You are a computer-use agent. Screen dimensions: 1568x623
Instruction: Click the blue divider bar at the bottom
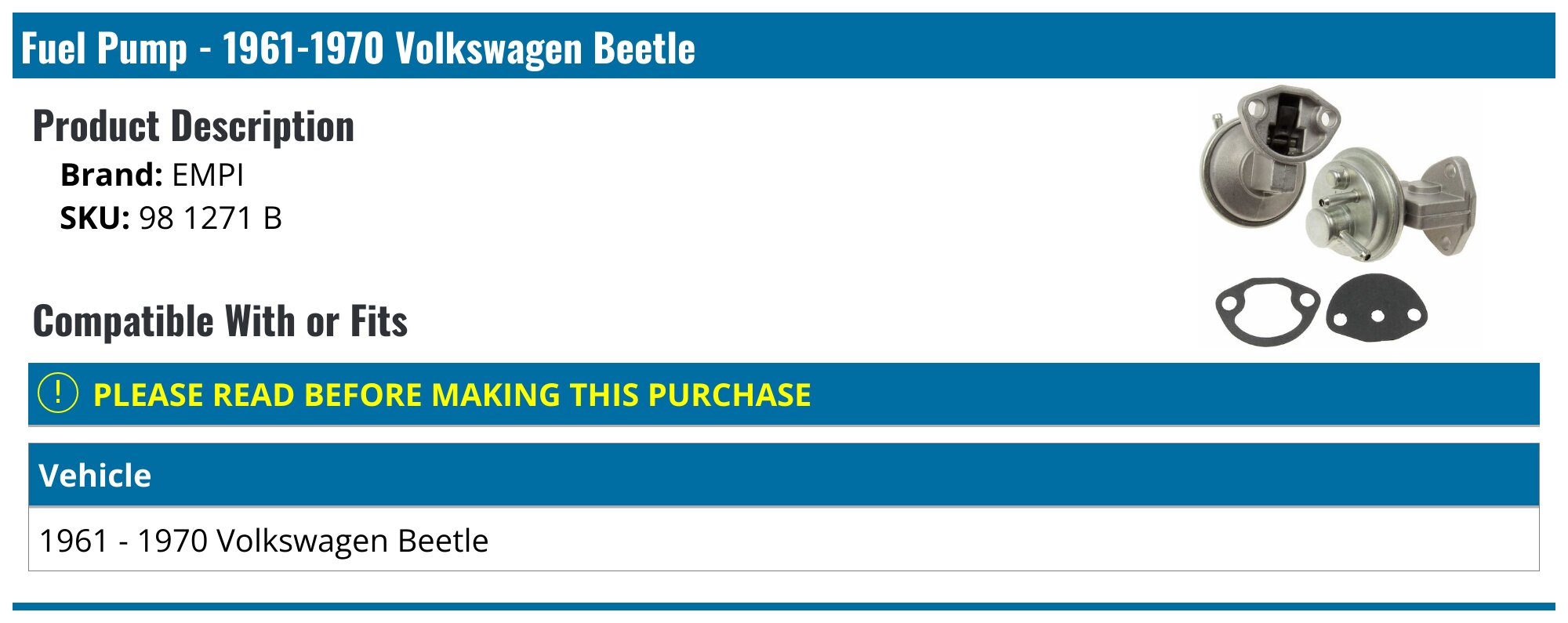(x=784, y=606)
